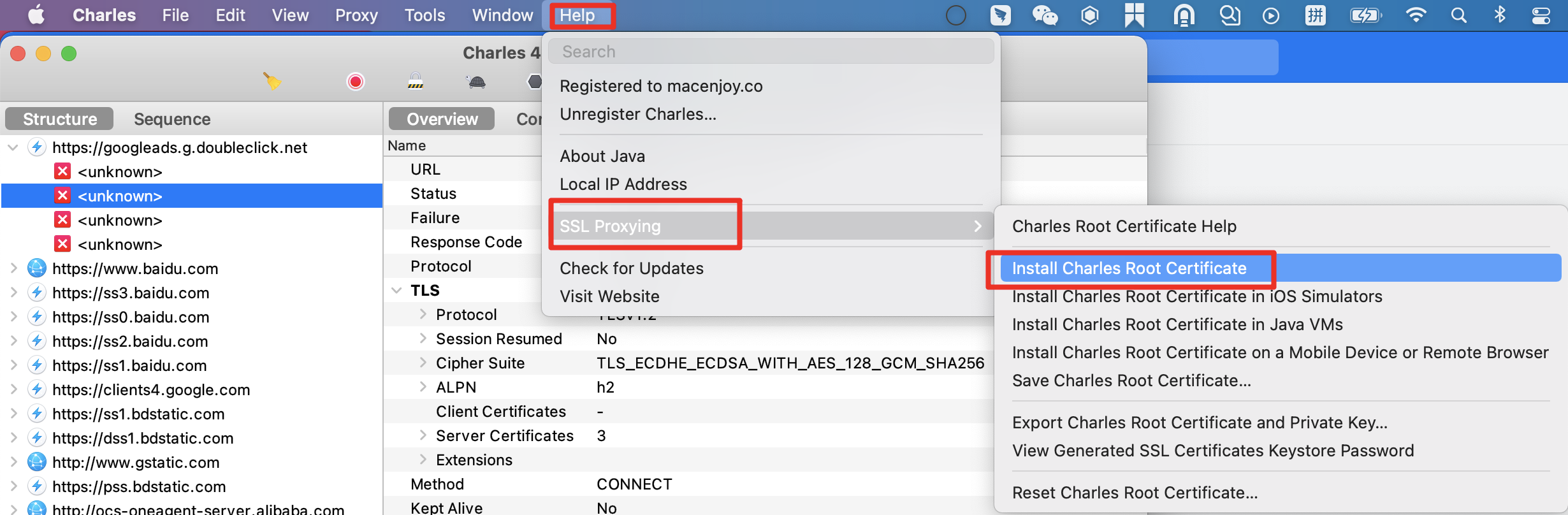Image resolution: width=1568 pixels, height=515 pixels.
Task: Click the battery charging icon
Action: click(x=1366, y=15)
